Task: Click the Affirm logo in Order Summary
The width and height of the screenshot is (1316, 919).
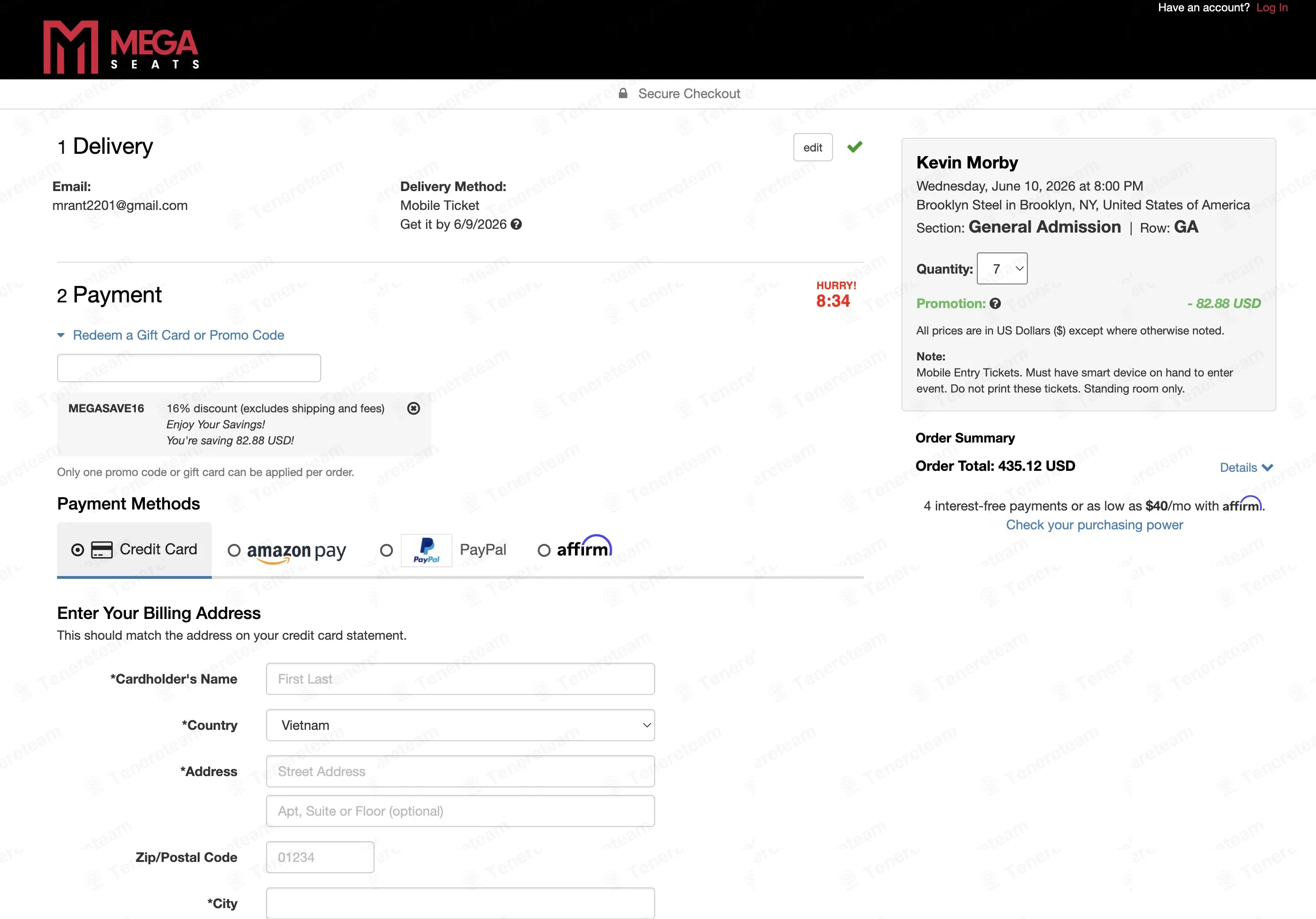Action: tap(1242, 504)
